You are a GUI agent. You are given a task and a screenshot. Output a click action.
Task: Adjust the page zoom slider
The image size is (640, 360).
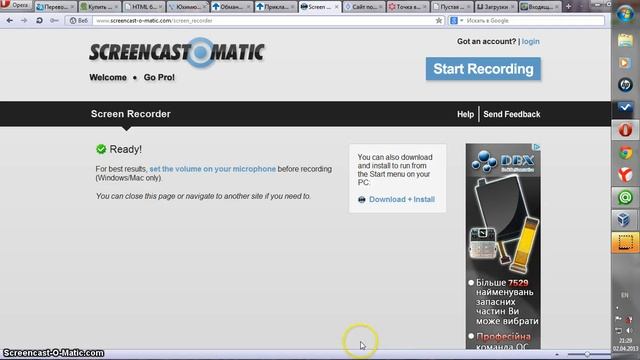coord(587,354)
